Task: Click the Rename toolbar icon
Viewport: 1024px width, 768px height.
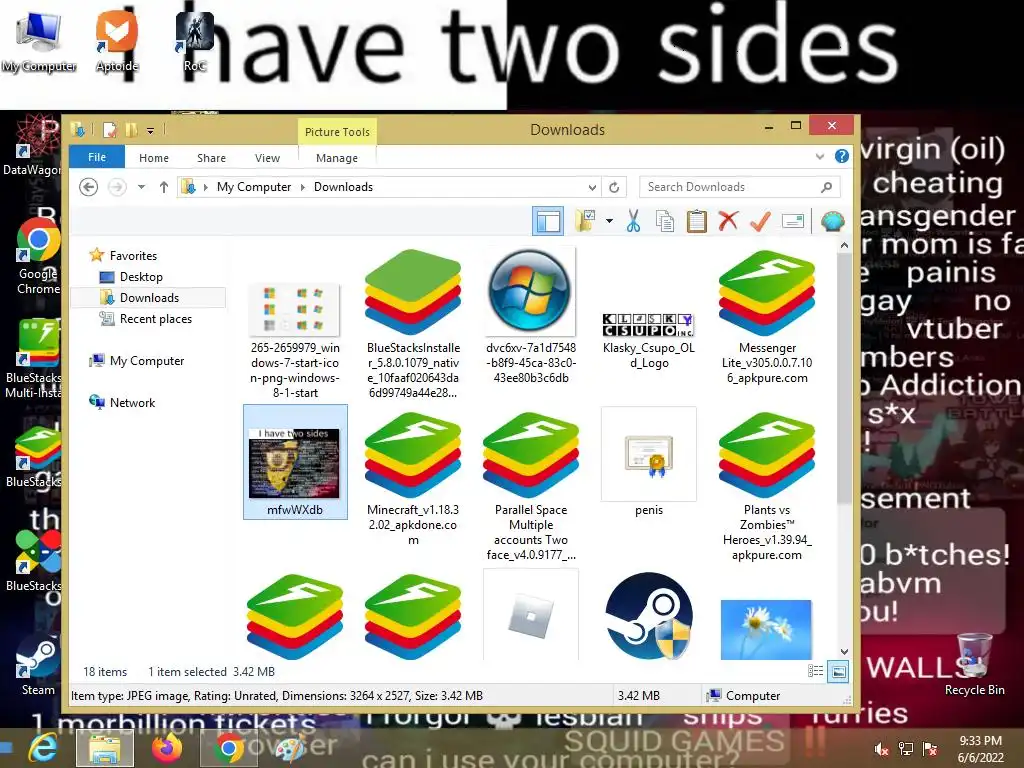Action: 792,221
